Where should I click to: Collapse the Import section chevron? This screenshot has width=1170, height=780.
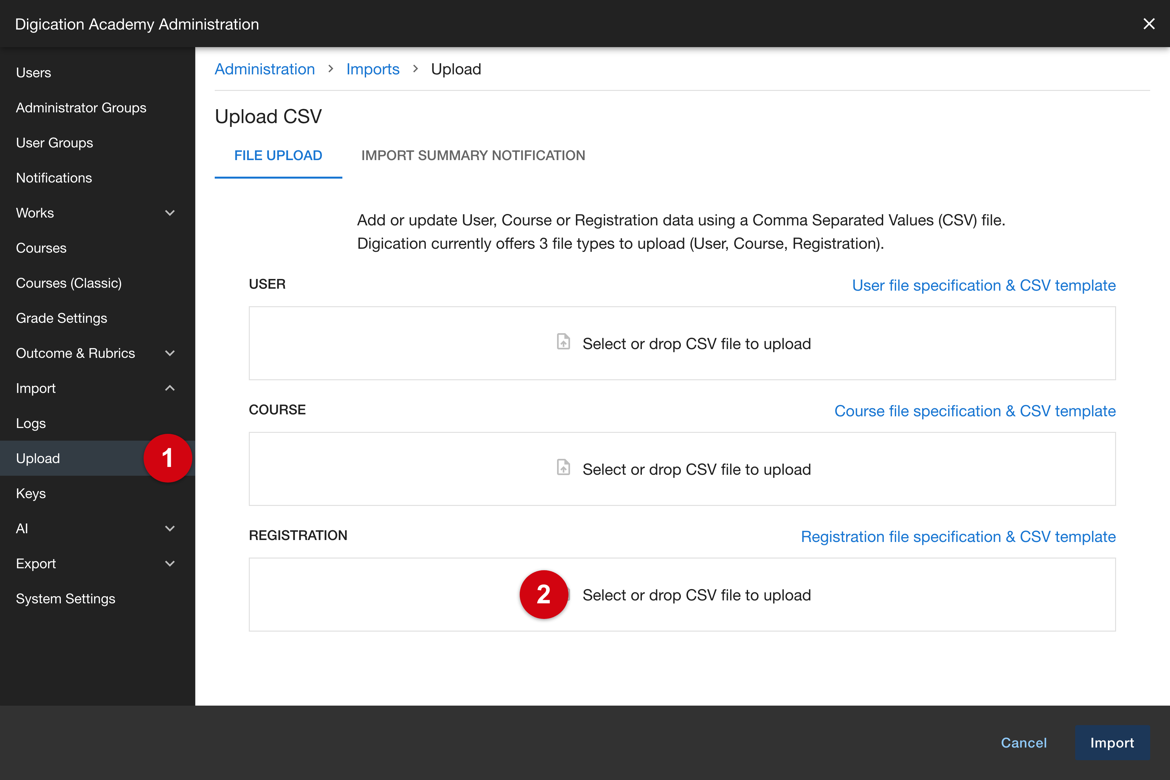coord(170,388)
